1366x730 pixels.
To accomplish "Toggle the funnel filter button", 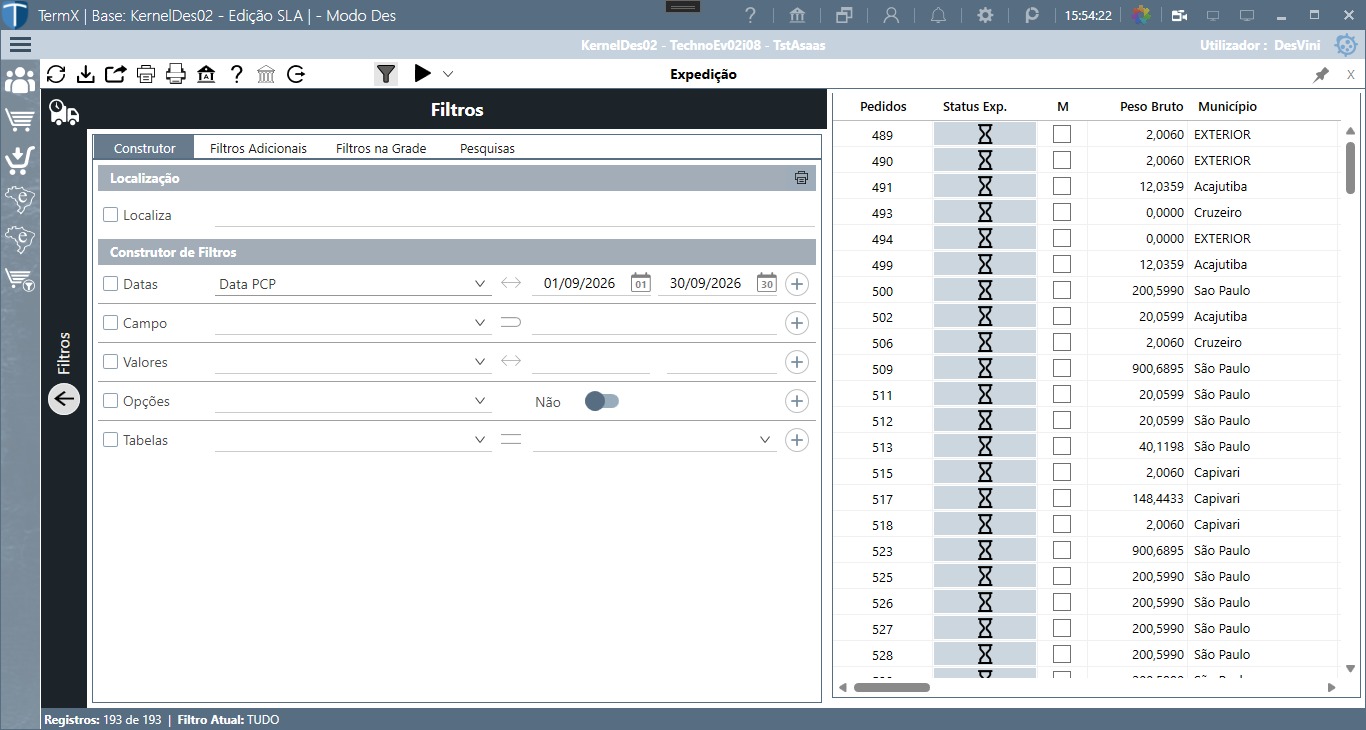I will point(386,74).
